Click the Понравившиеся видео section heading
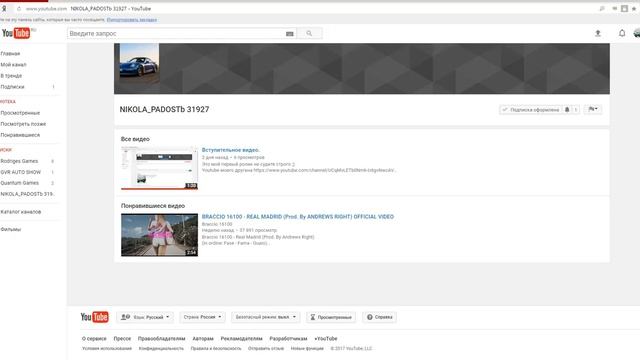This screenshot has width=640, height=360. pyautogui.click(x=153, y=206)
